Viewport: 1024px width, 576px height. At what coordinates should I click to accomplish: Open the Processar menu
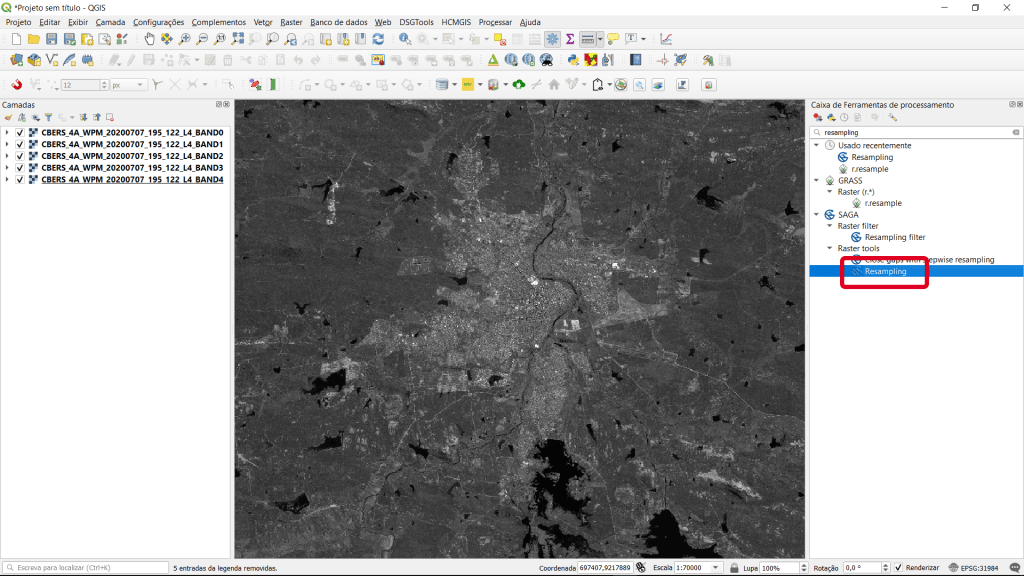click(x=495, y=22)
